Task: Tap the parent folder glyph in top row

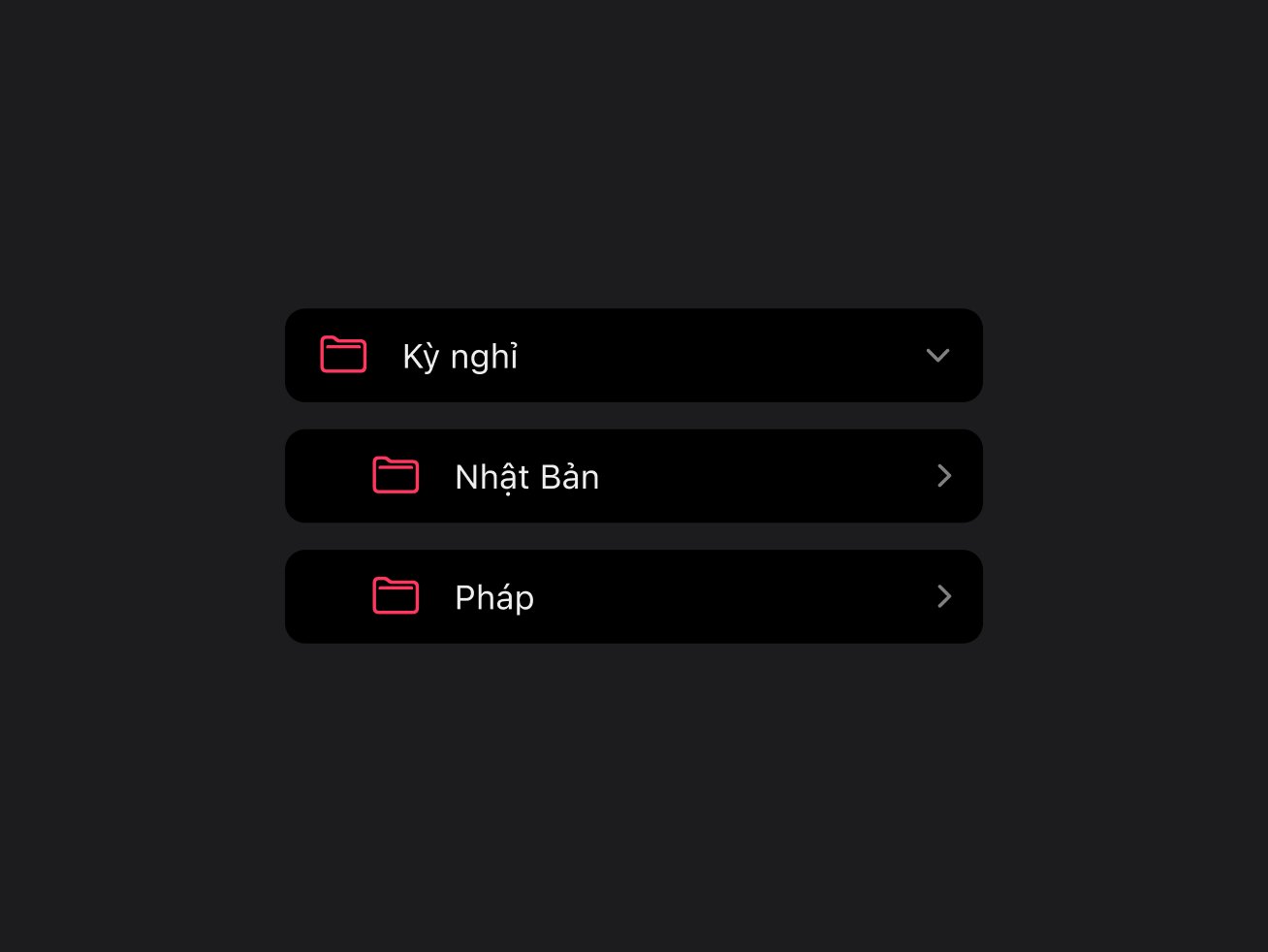Action: [343, 355]
